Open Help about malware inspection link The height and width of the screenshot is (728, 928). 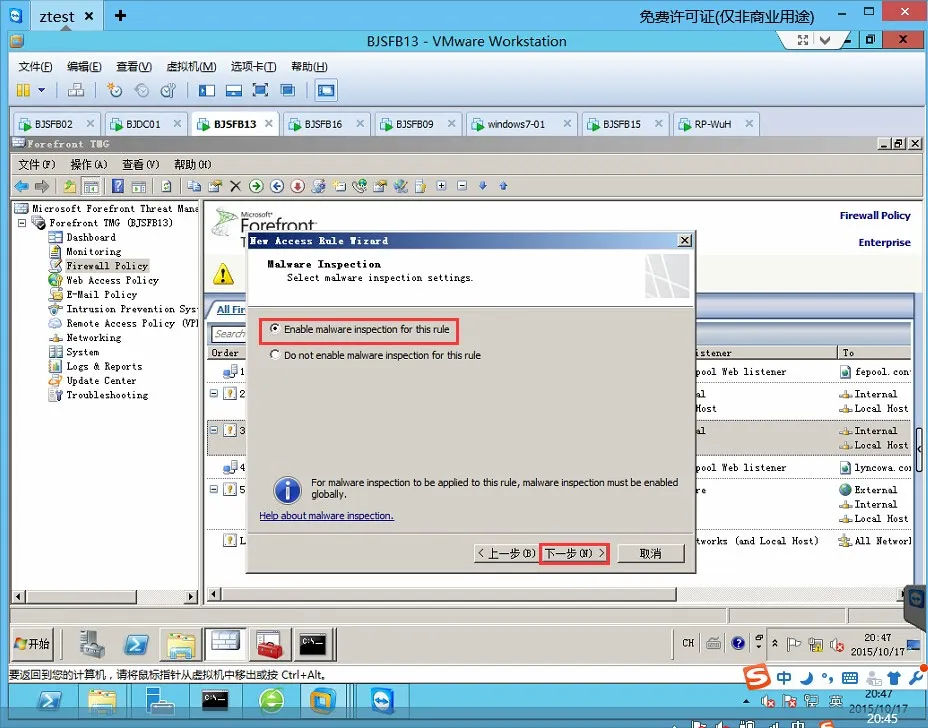(x=326, y=516)
